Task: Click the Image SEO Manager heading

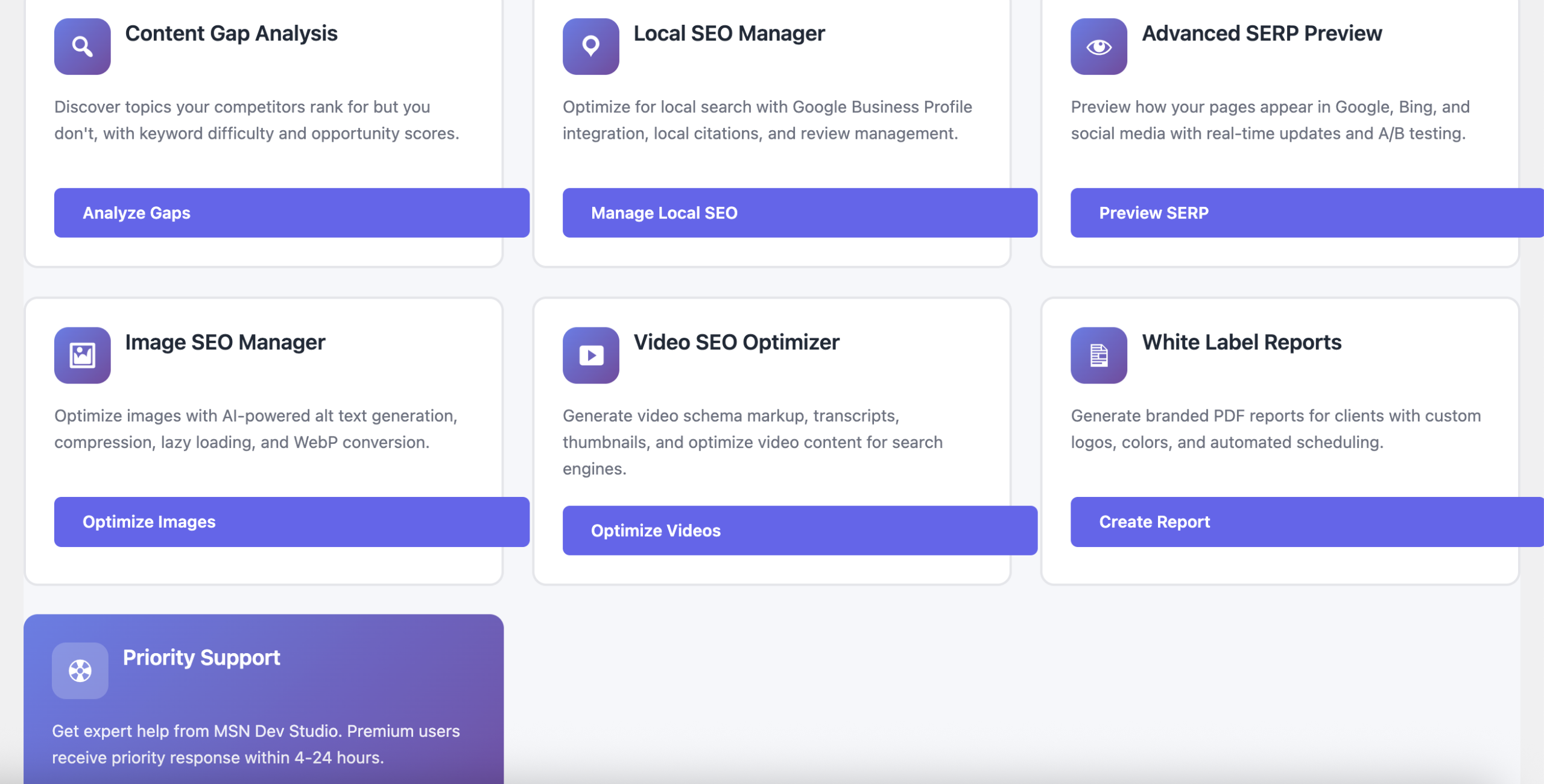Action: 225,342
